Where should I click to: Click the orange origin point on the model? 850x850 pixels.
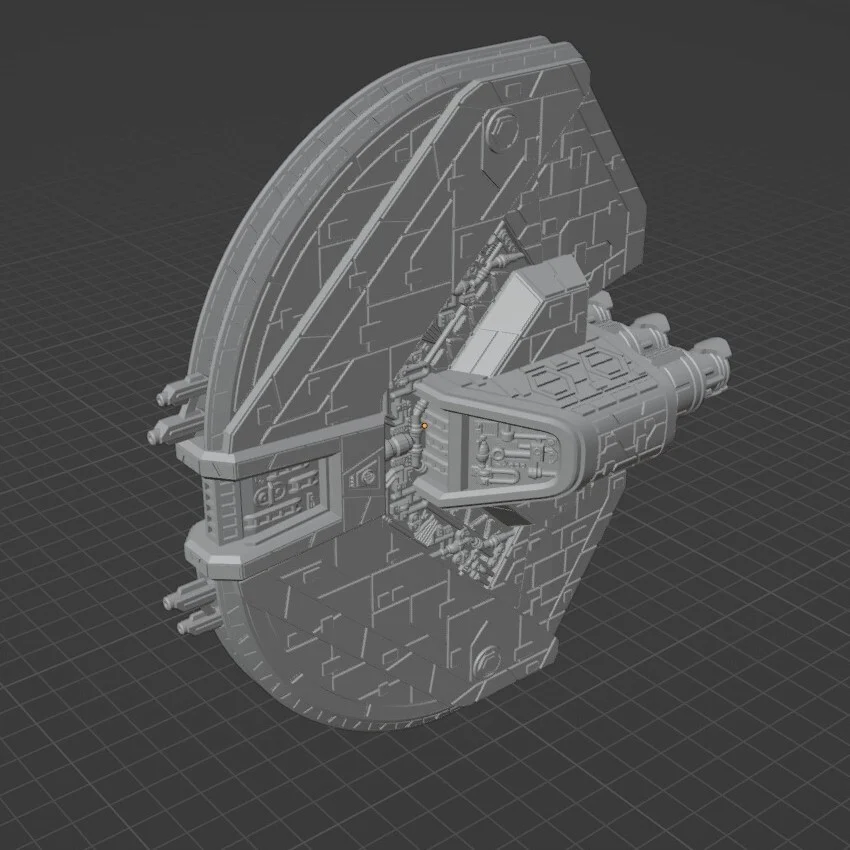pyautogui.click(x=424, y=426)
